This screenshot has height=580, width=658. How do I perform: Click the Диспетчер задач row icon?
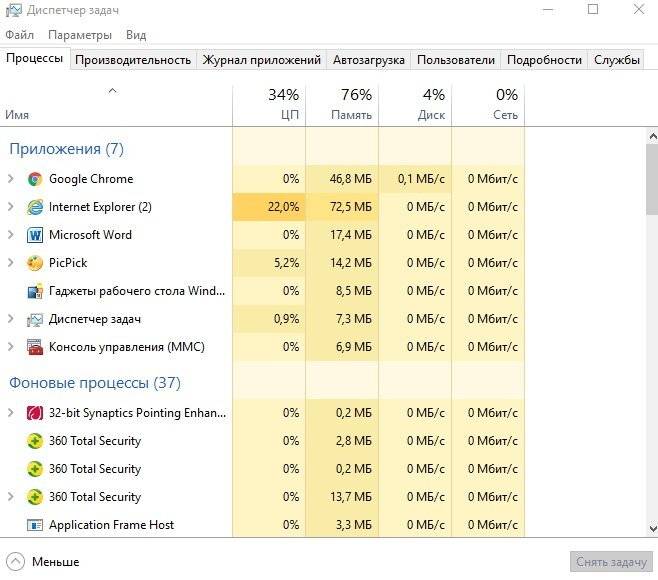pyautogui.click(x=35, y=319)
